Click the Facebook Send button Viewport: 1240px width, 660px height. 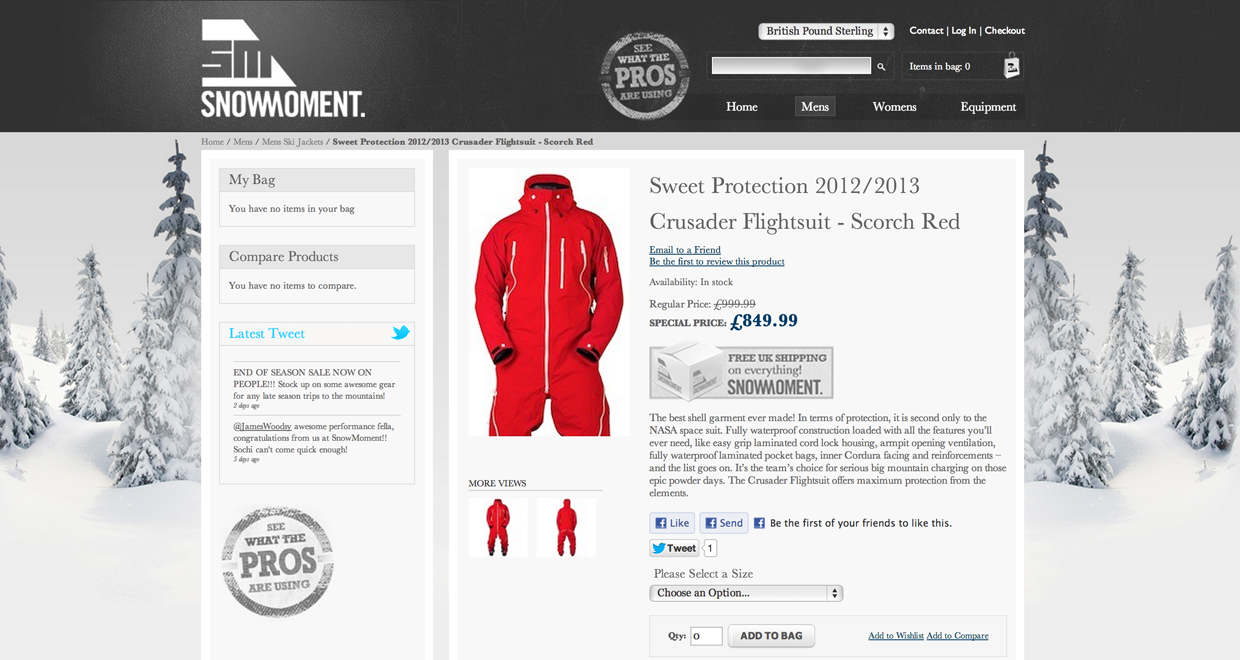tap(724, 523)
